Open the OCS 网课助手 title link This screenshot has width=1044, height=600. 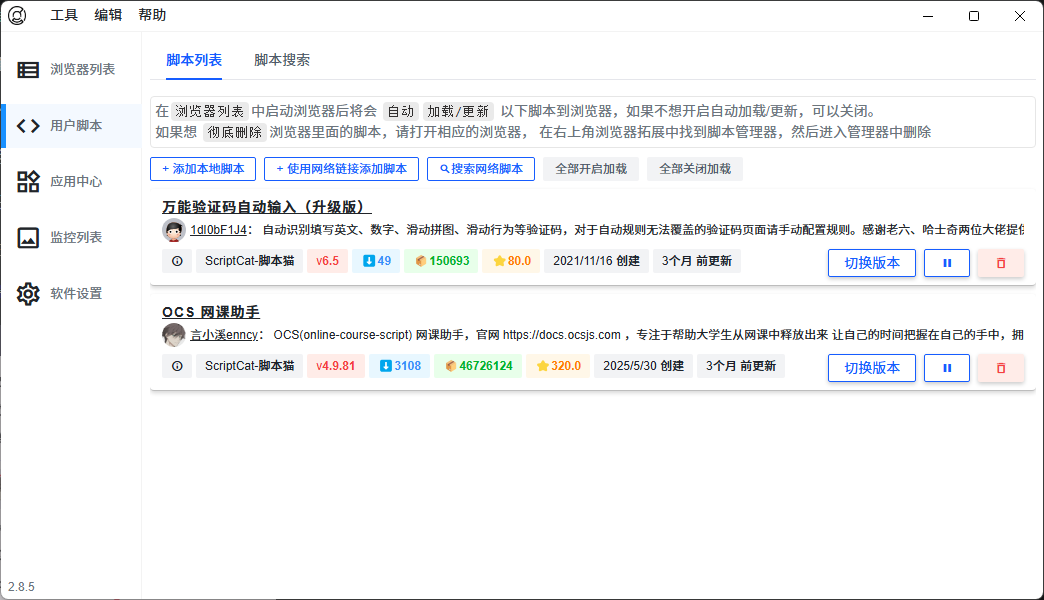tap(211, 312)
